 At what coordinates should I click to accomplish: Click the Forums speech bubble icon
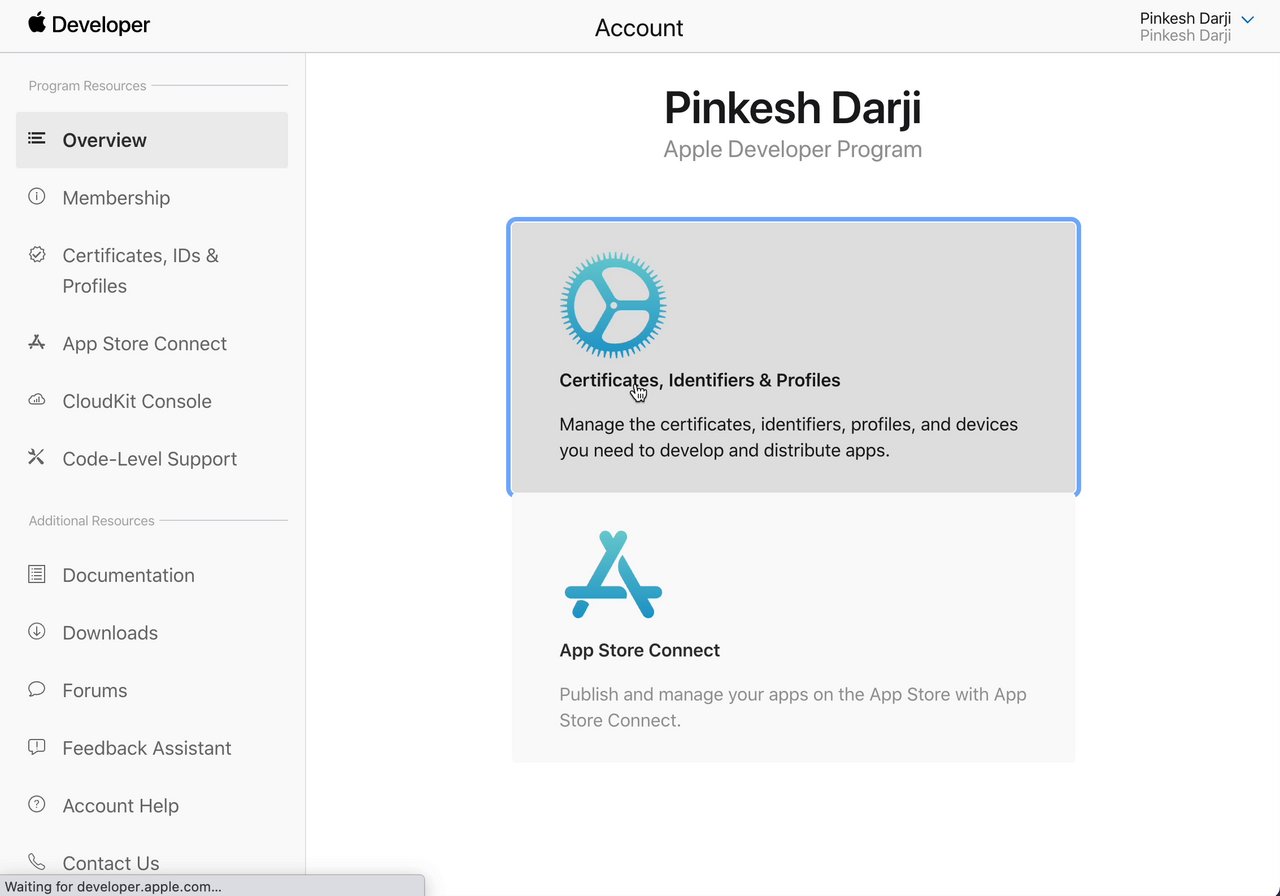click(37, 690)
